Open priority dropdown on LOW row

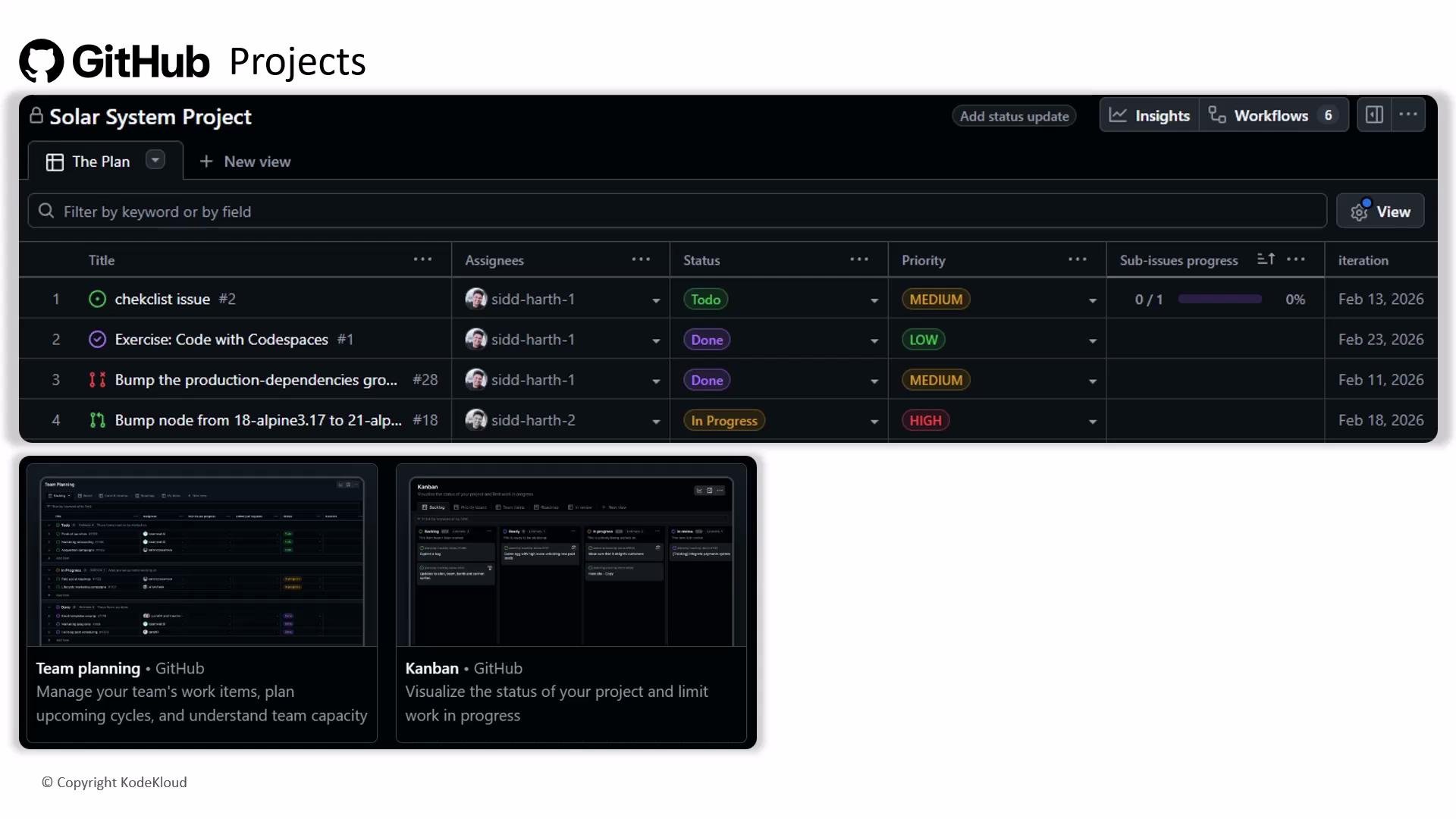1093,340
